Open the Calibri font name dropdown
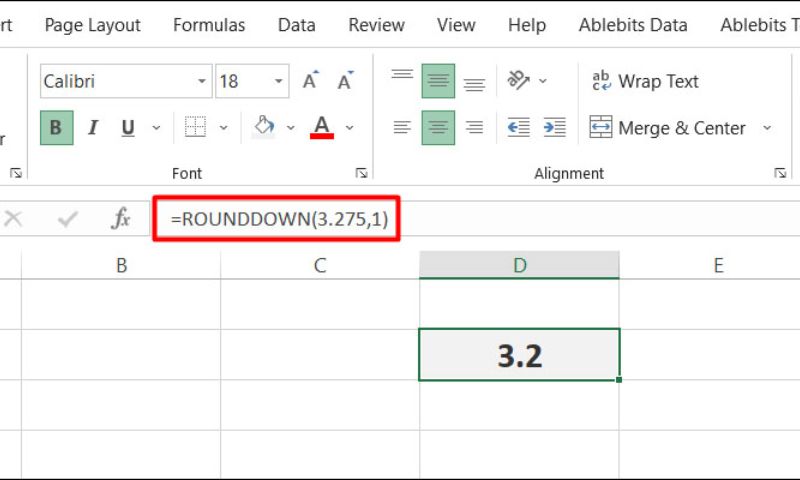 [x=202, y=81]
